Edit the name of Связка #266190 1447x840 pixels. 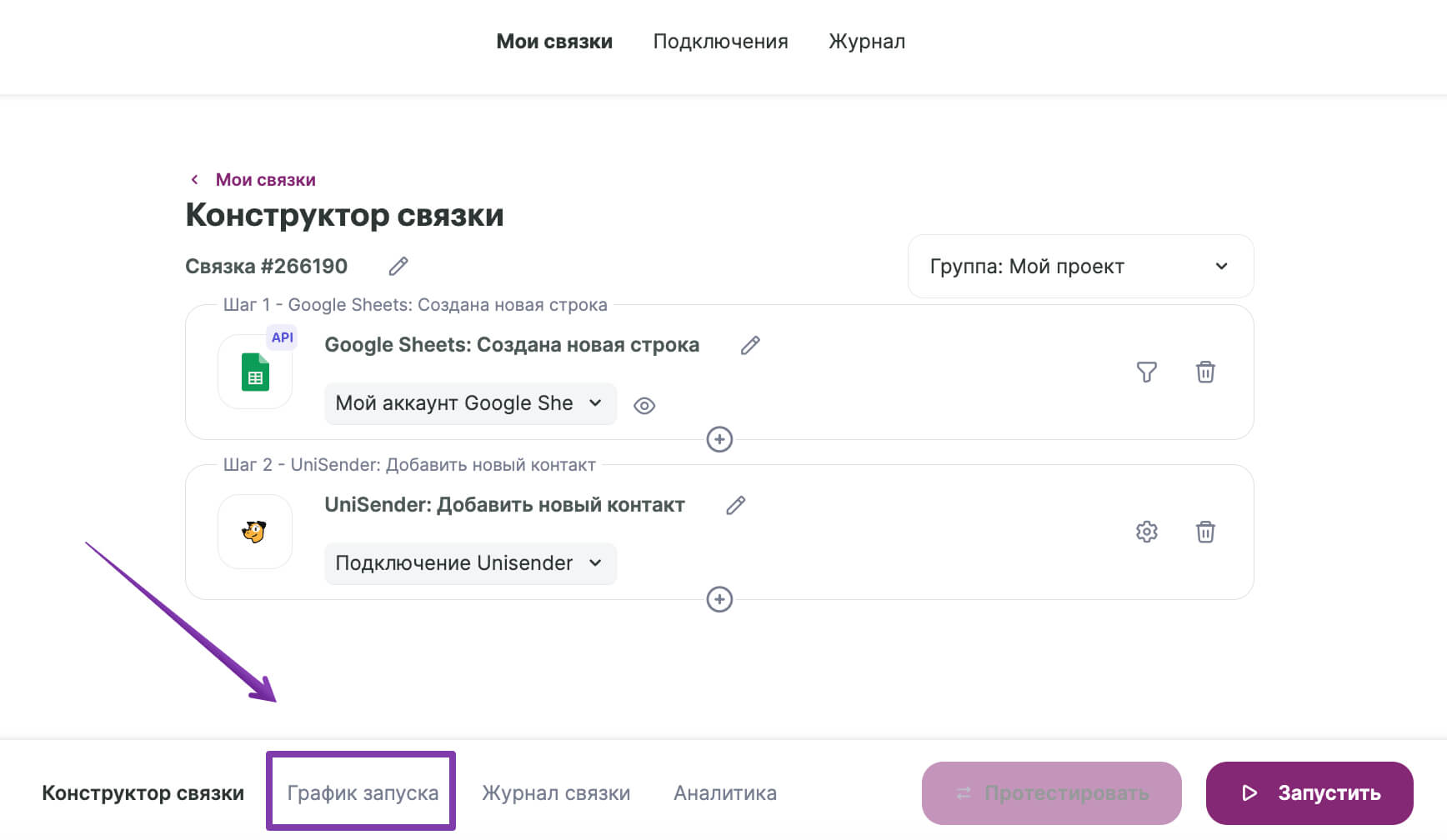398,266
